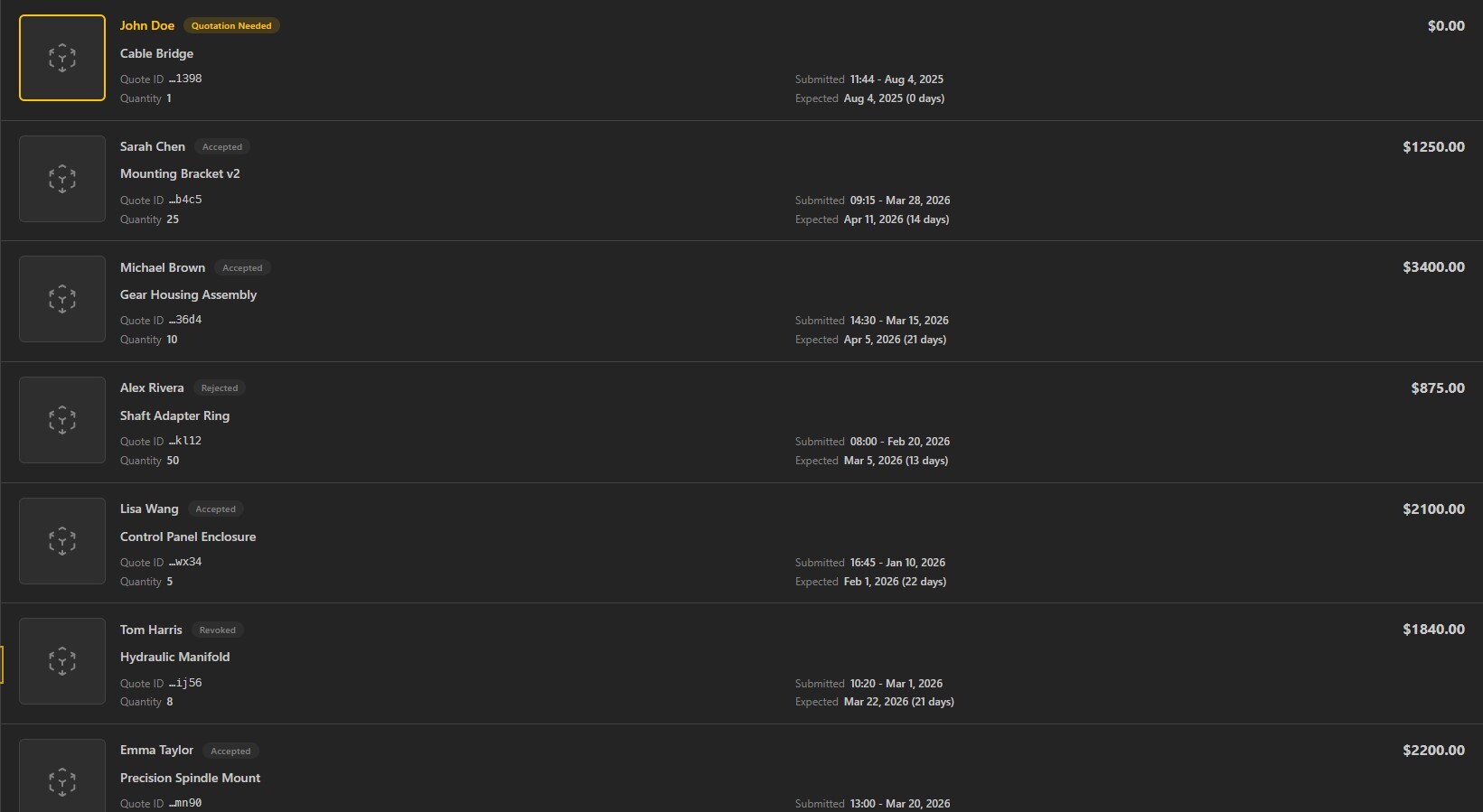Click the Accepted badge beside Sarah Chen
Screen dimensions: 1483x812
click(222, 147)
